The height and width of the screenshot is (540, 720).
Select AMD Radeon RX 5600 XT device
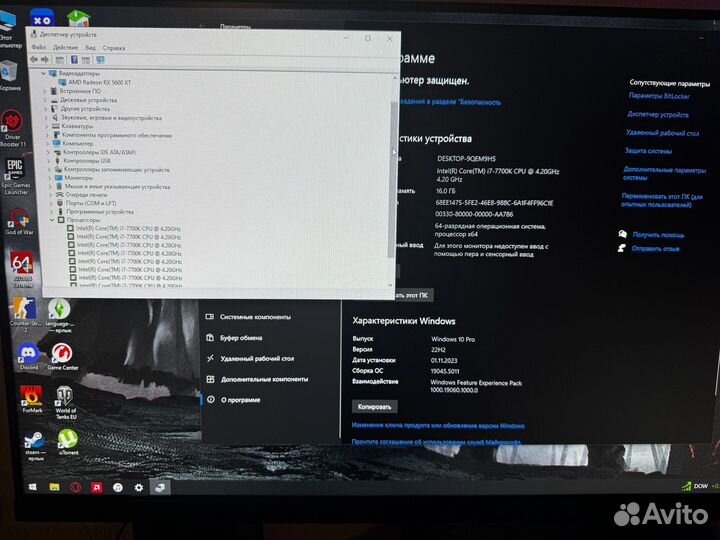point(102,82)
